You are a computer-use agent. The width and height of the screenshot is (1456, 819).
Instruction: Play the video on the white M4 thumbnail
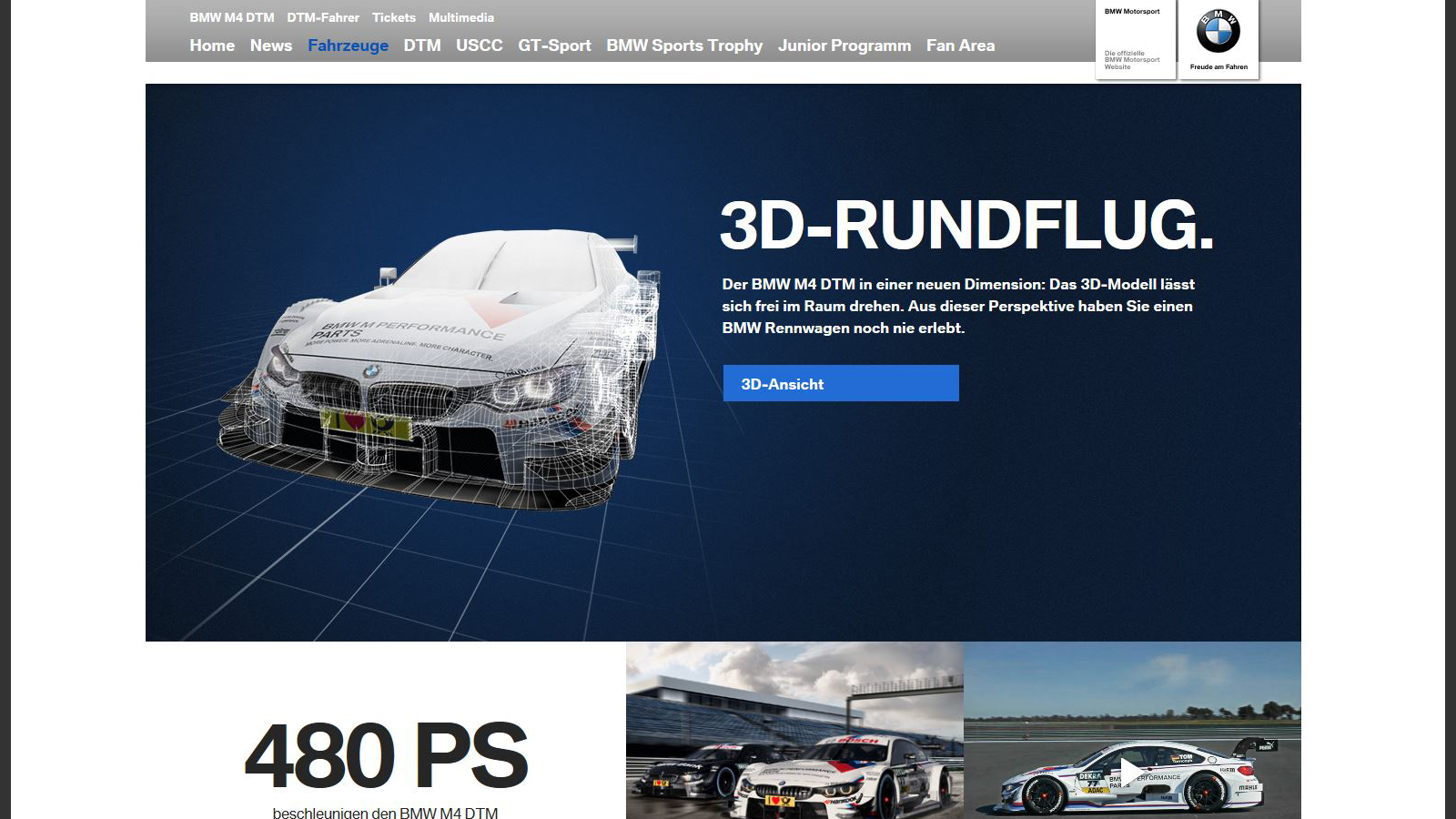[x=1130, y=773]
